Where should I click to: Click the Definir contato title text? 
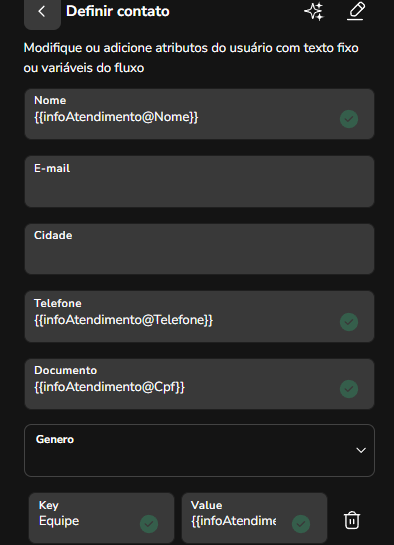118,11
